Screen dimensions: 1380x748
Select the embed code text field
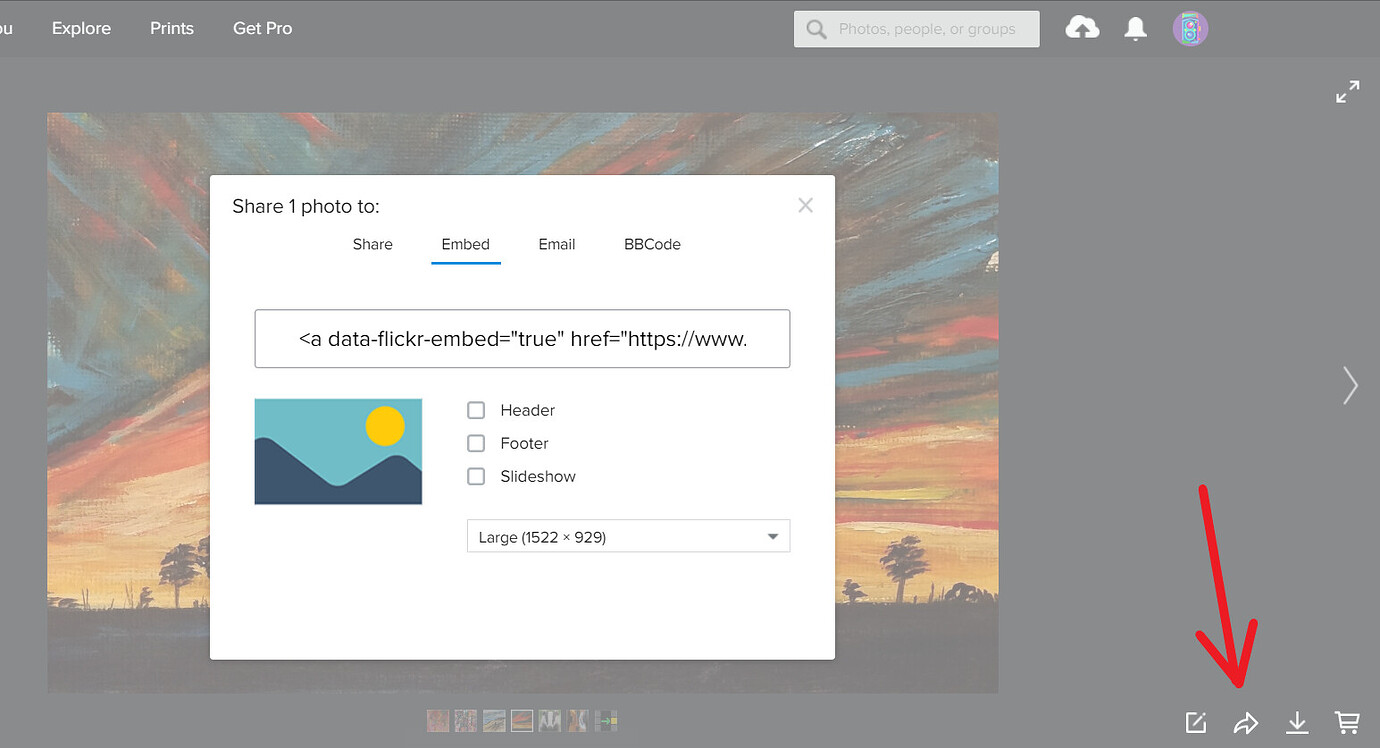pos(522,338)
